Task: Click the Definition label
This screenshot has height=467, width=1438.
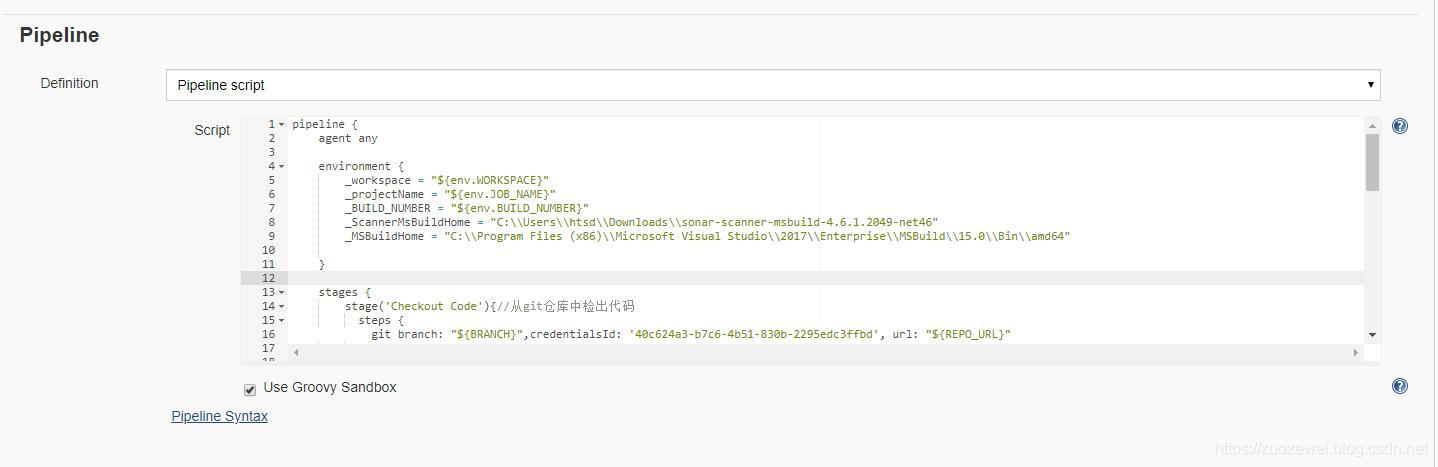Action: click(69, 83)
